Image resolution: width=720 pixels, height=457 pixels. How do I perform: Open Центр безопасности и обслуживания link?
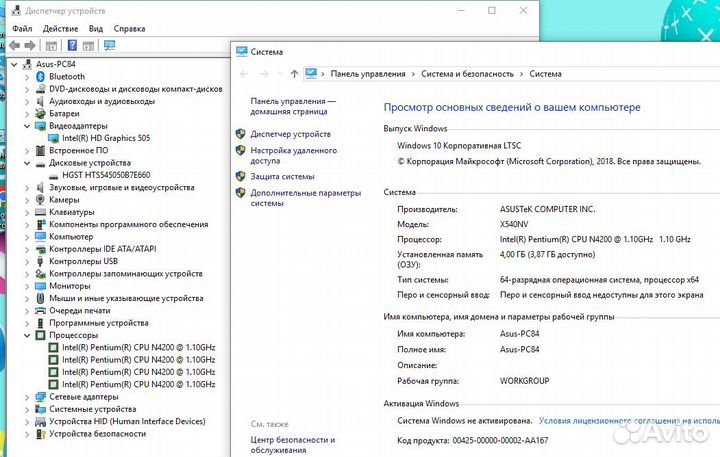[x=292, y=445]
